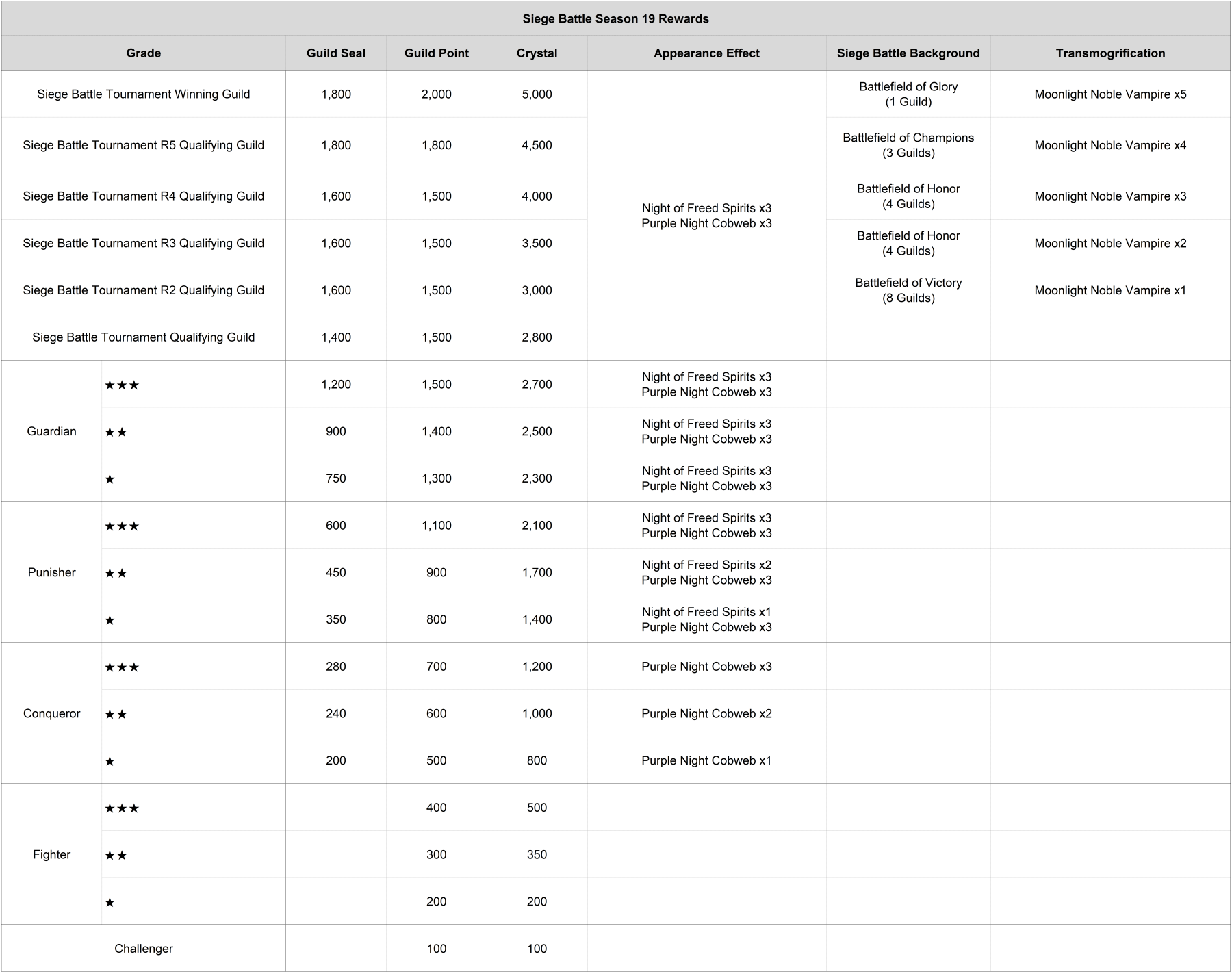Select the 'Crystal' column header

tap(537, 53)
